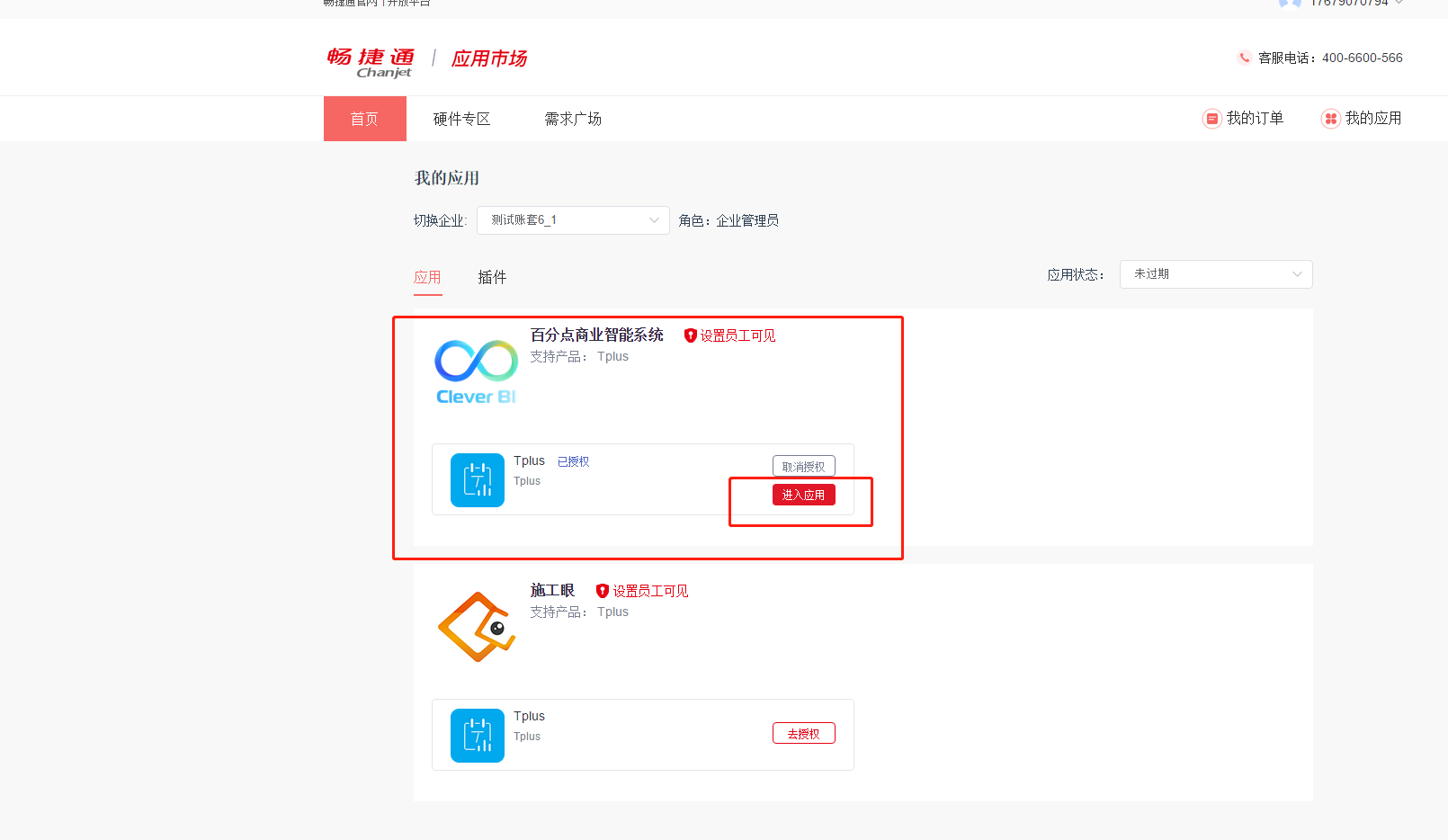Click the 400-6600-566 phone number

click(1363, 58)
